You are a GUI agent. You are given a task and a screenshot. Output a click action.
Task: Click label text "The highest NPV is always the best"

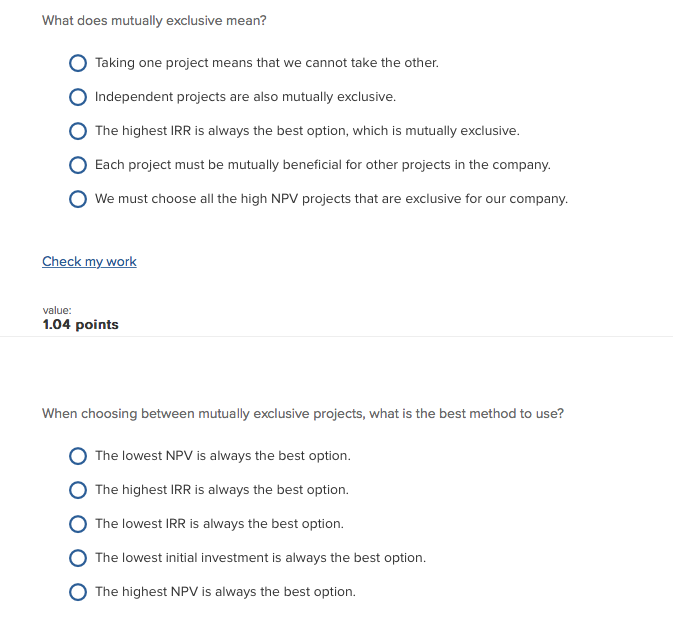225,592
